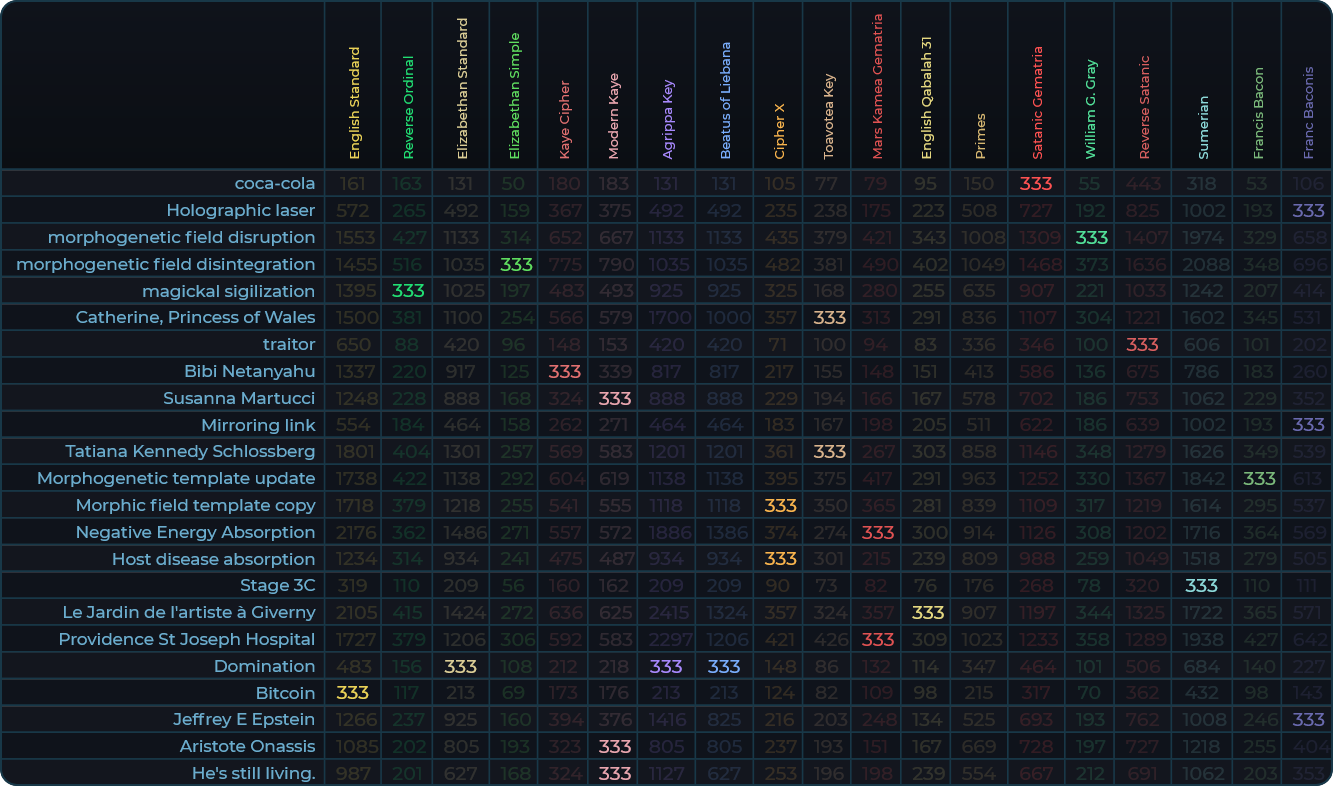Open the Providence St Joseph Hospital entry
This screenshot has height=786, width=1333.
[186, 639]
